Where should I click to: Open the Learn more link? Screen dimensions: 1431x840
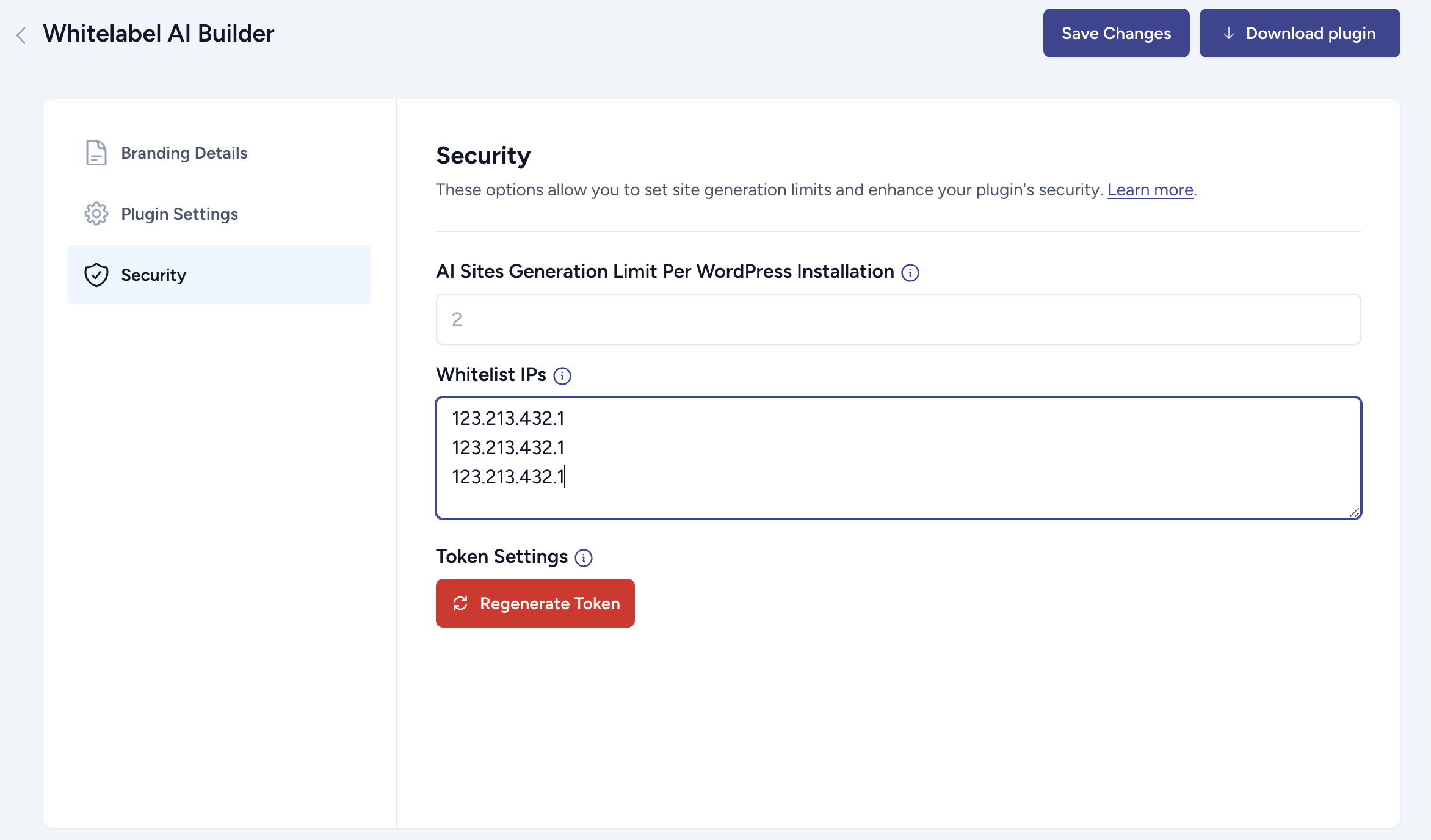(1150, 190)
